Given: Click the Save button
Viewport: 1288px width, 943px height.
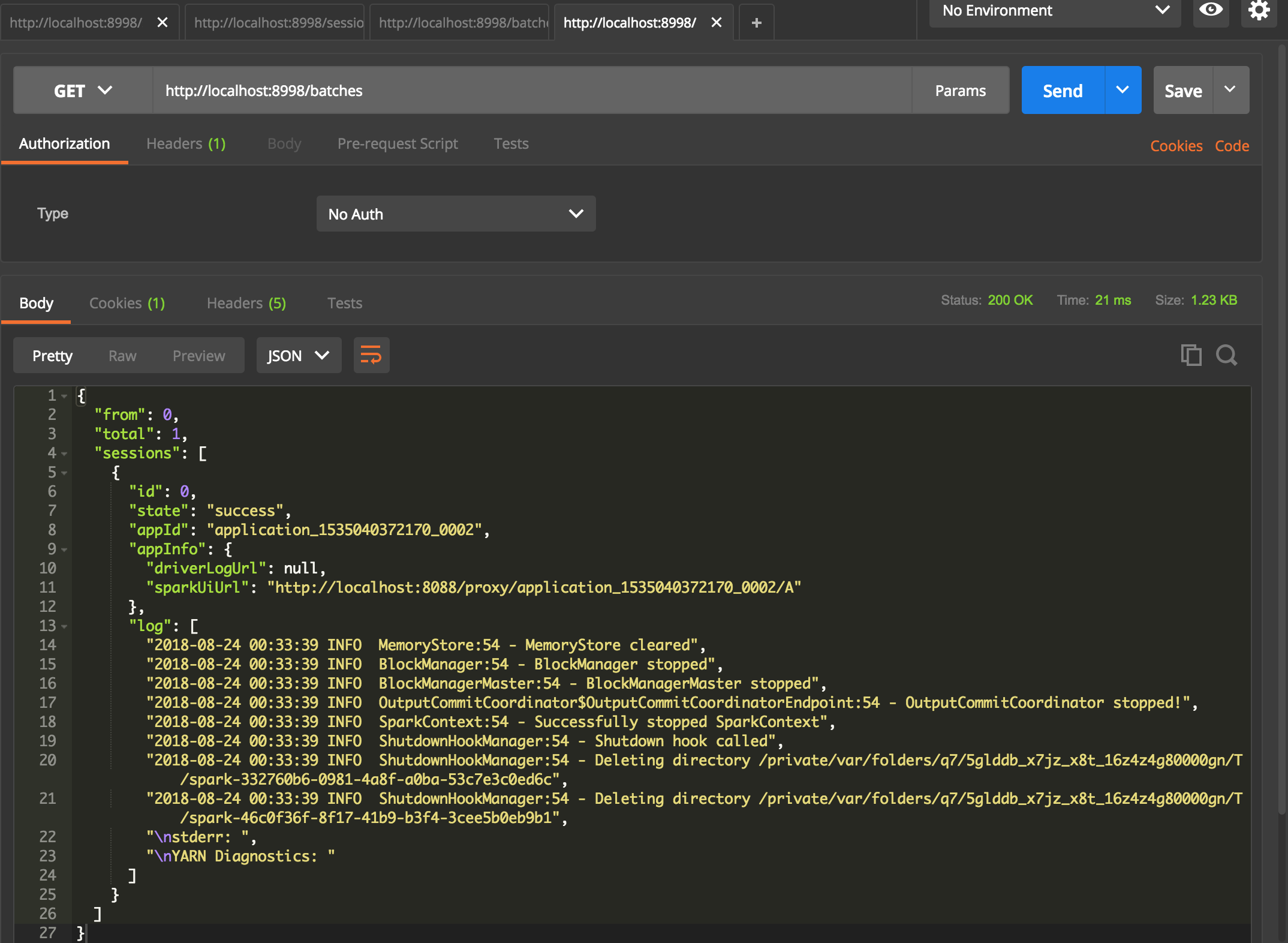Looking at the screenshot, I should (x=1183, y=91).
